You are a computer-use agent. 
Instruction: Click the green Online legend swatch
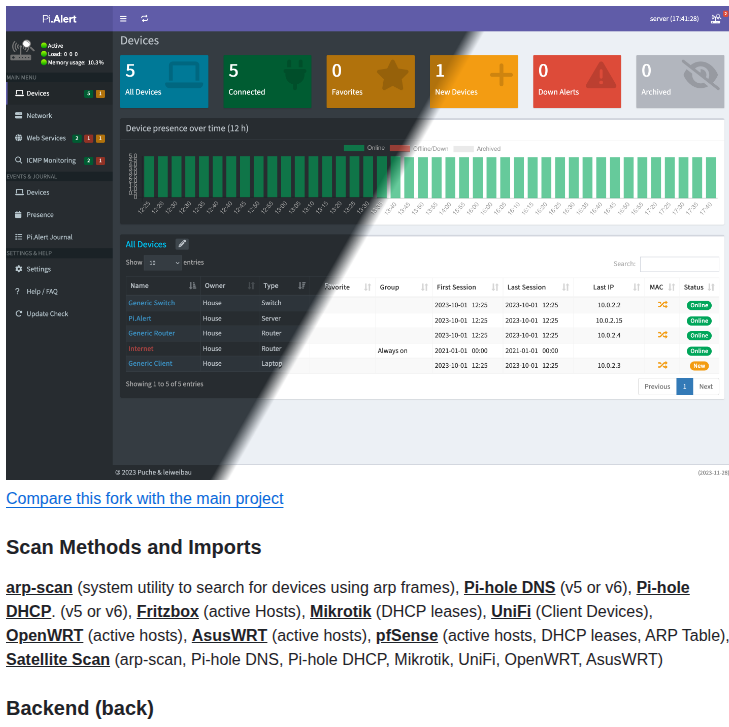click(x=354, y=148)
